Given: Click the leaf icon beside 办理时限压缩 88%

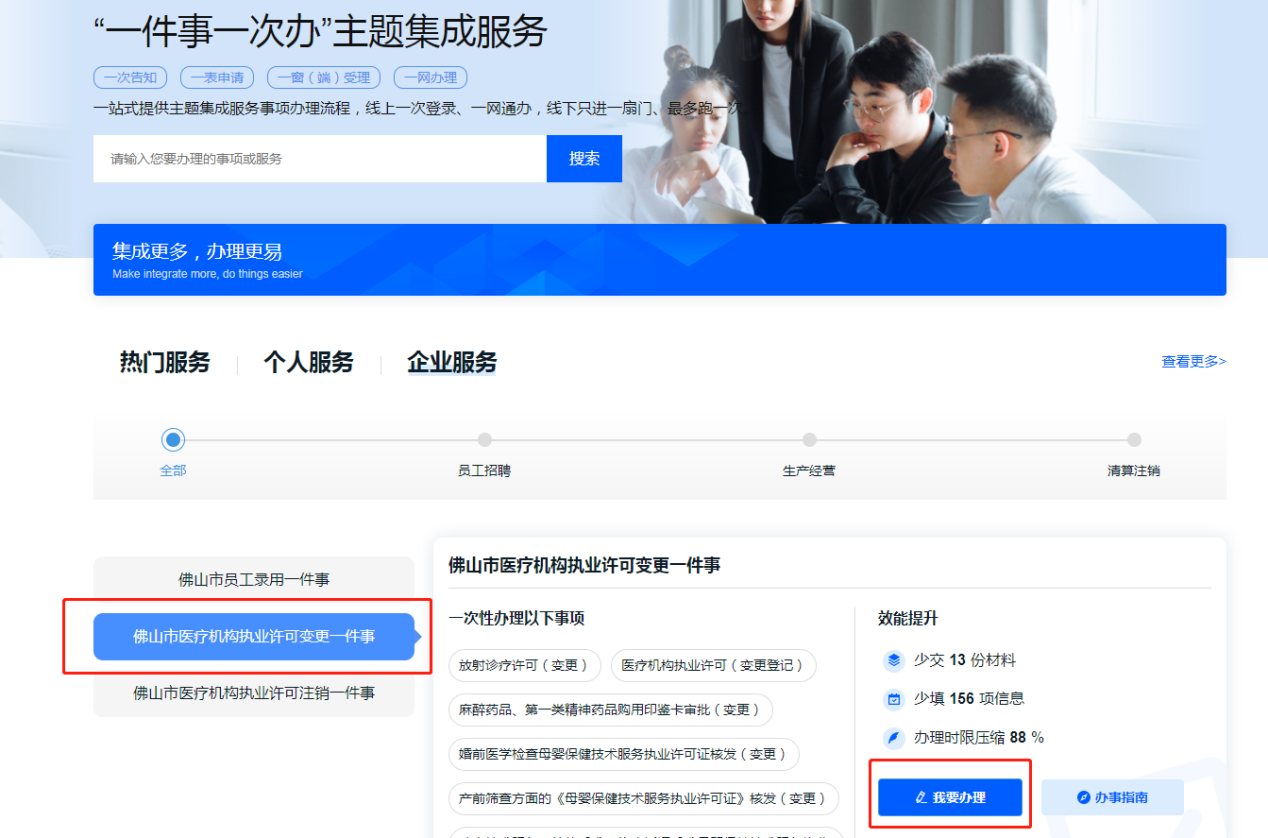Looking at the screenshot, I should 894,738.
